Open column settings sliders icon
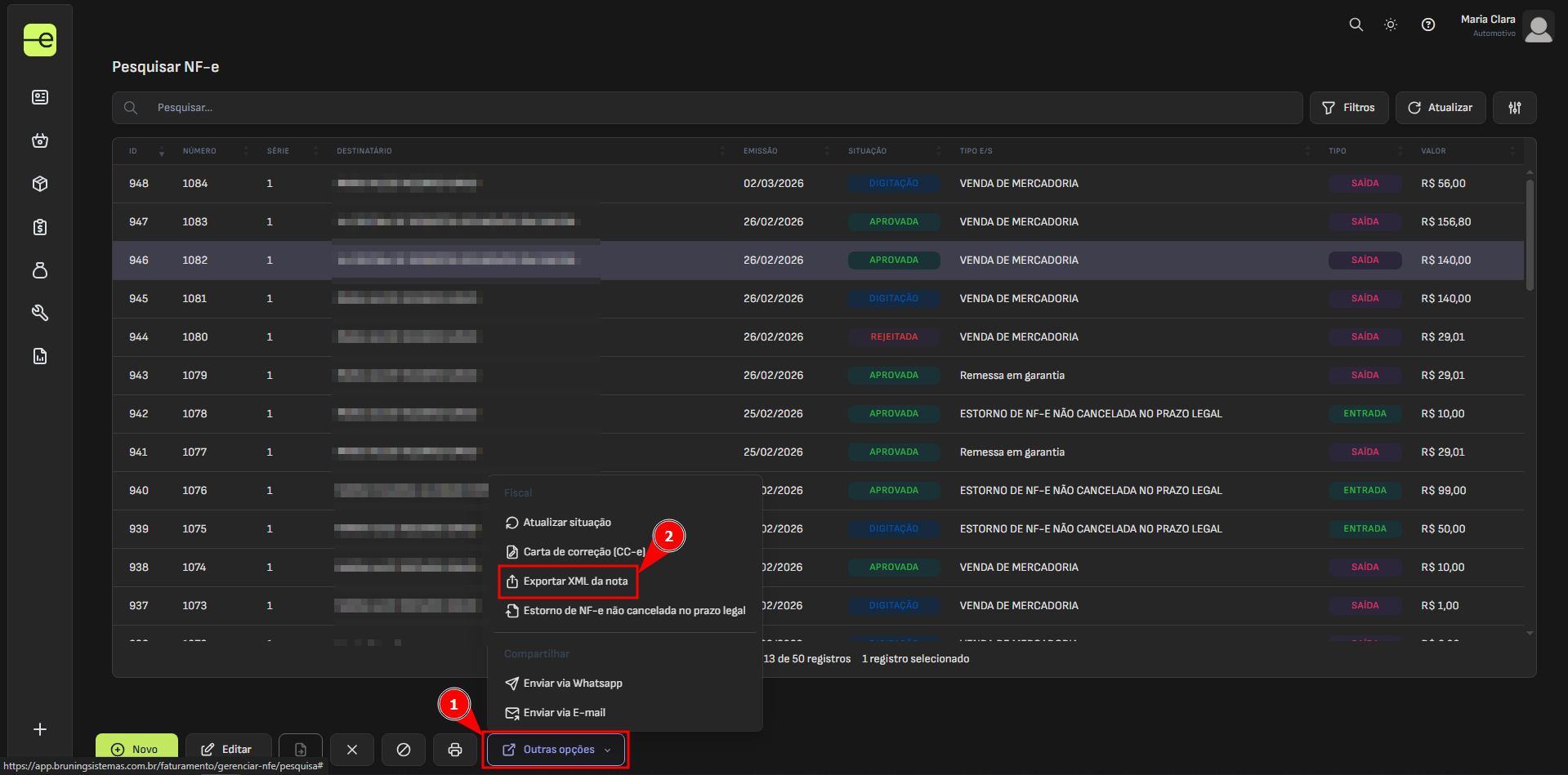 tap(1514, 108)
